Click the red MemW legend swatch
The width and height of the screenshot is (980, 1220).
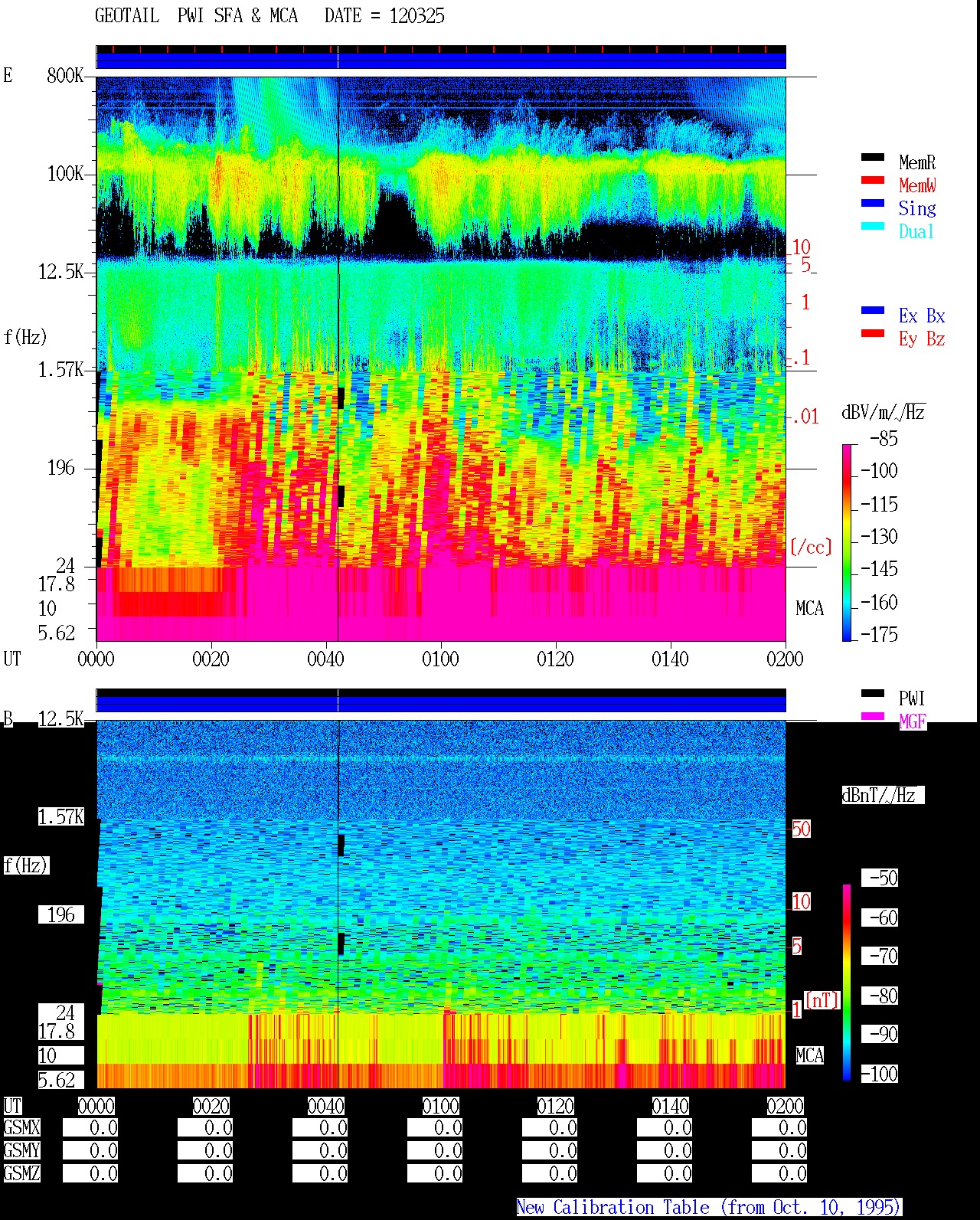pos(873,181)
